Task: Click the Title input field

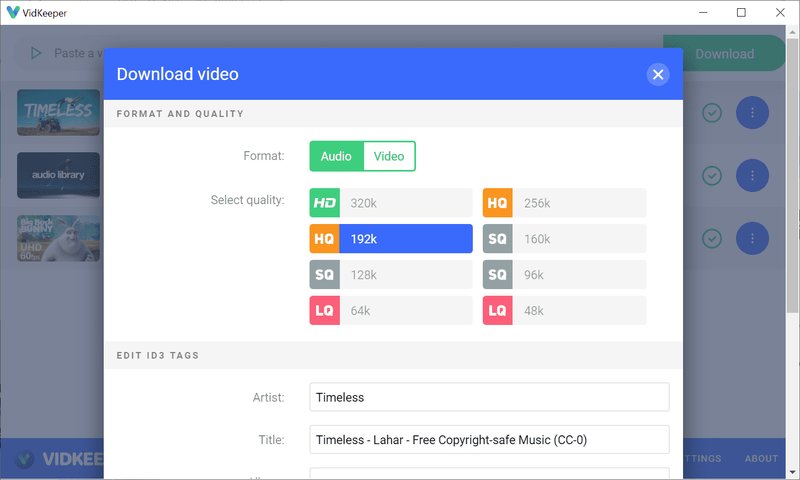Action: click(489, 440)
